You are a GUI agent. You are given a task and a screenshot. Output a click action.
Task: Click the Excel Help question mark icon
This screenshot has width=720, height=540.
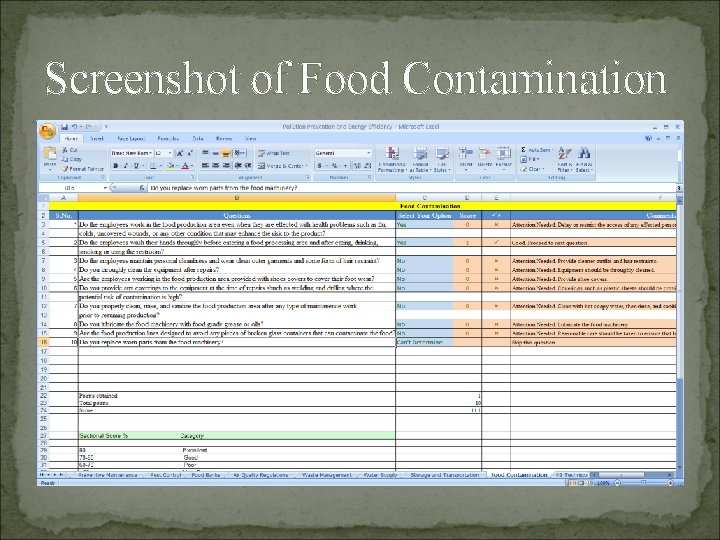[x=648, y=138]
